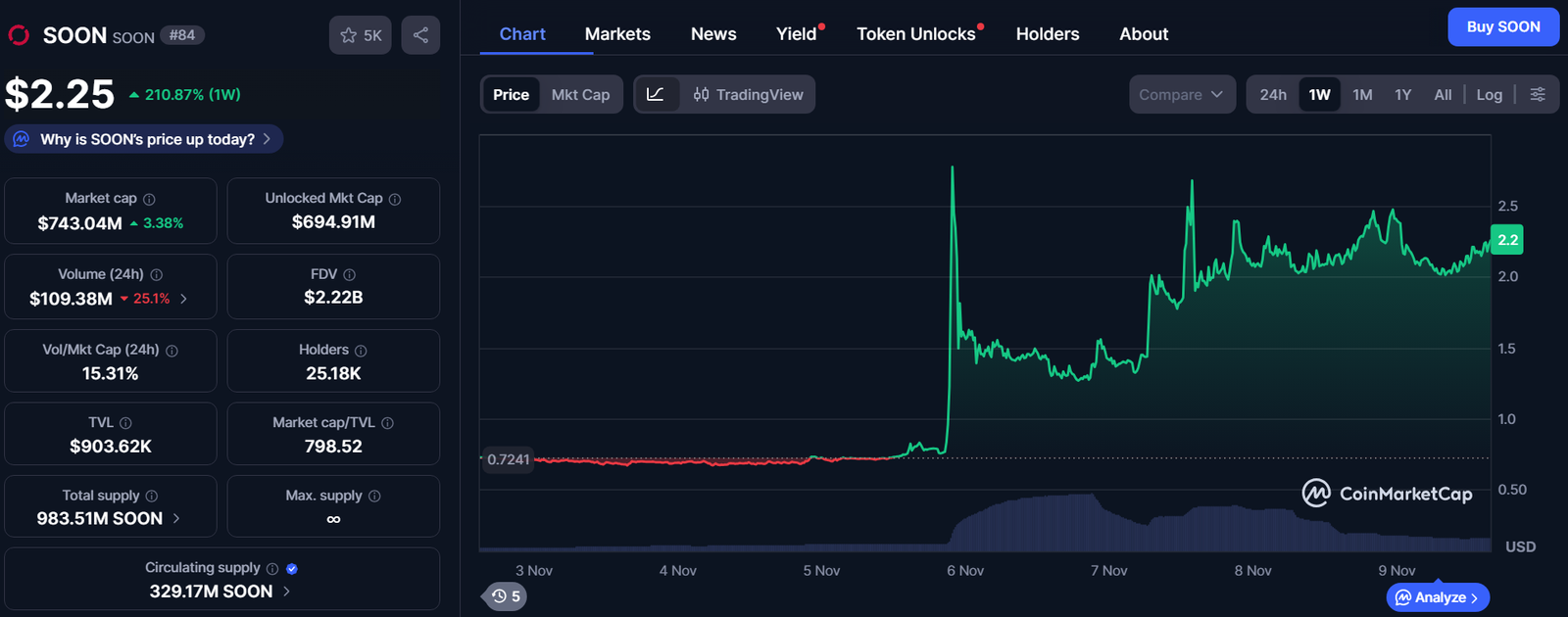
Task: Add SOON to watchlist via star icon
Action: 349,35
